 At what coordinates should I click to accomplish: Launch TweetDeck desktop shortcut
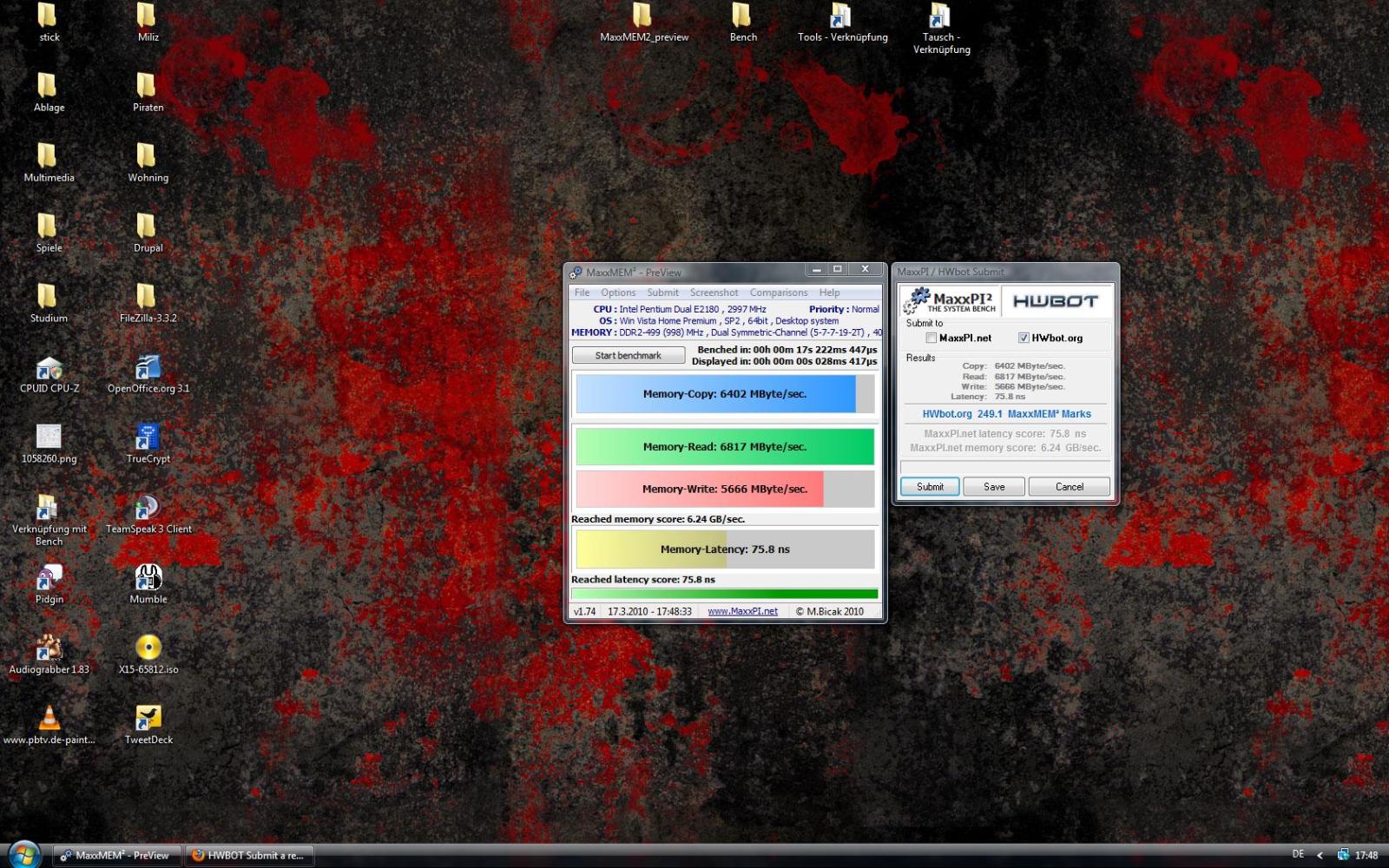pyautogui.click(x=148, y=725)
